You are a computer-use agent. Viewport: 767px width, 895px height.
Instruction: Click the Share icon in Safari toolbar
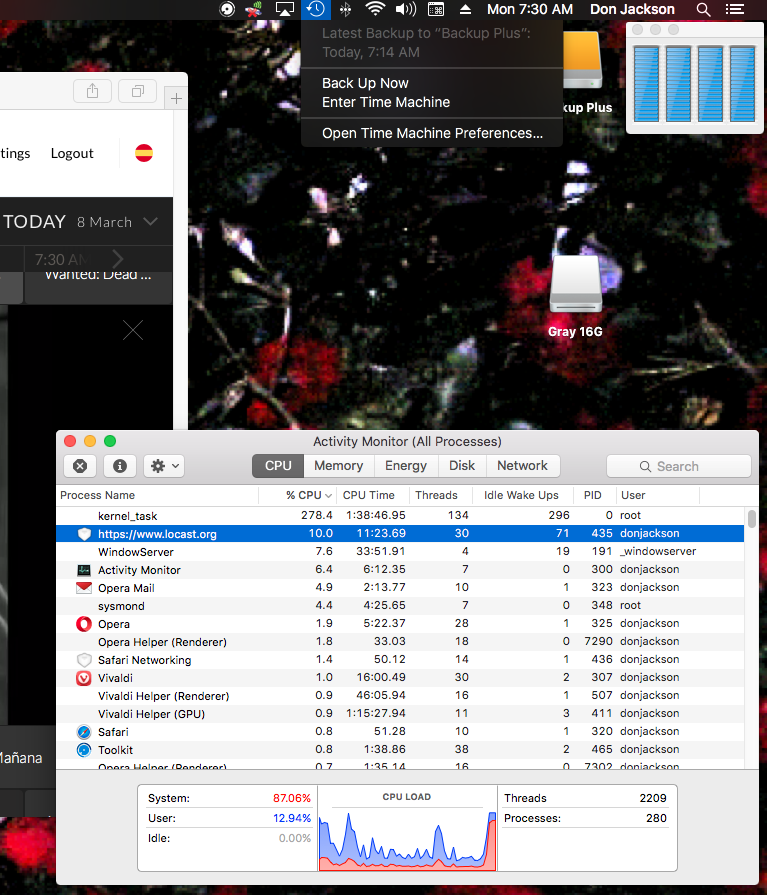tap(92, 91)
